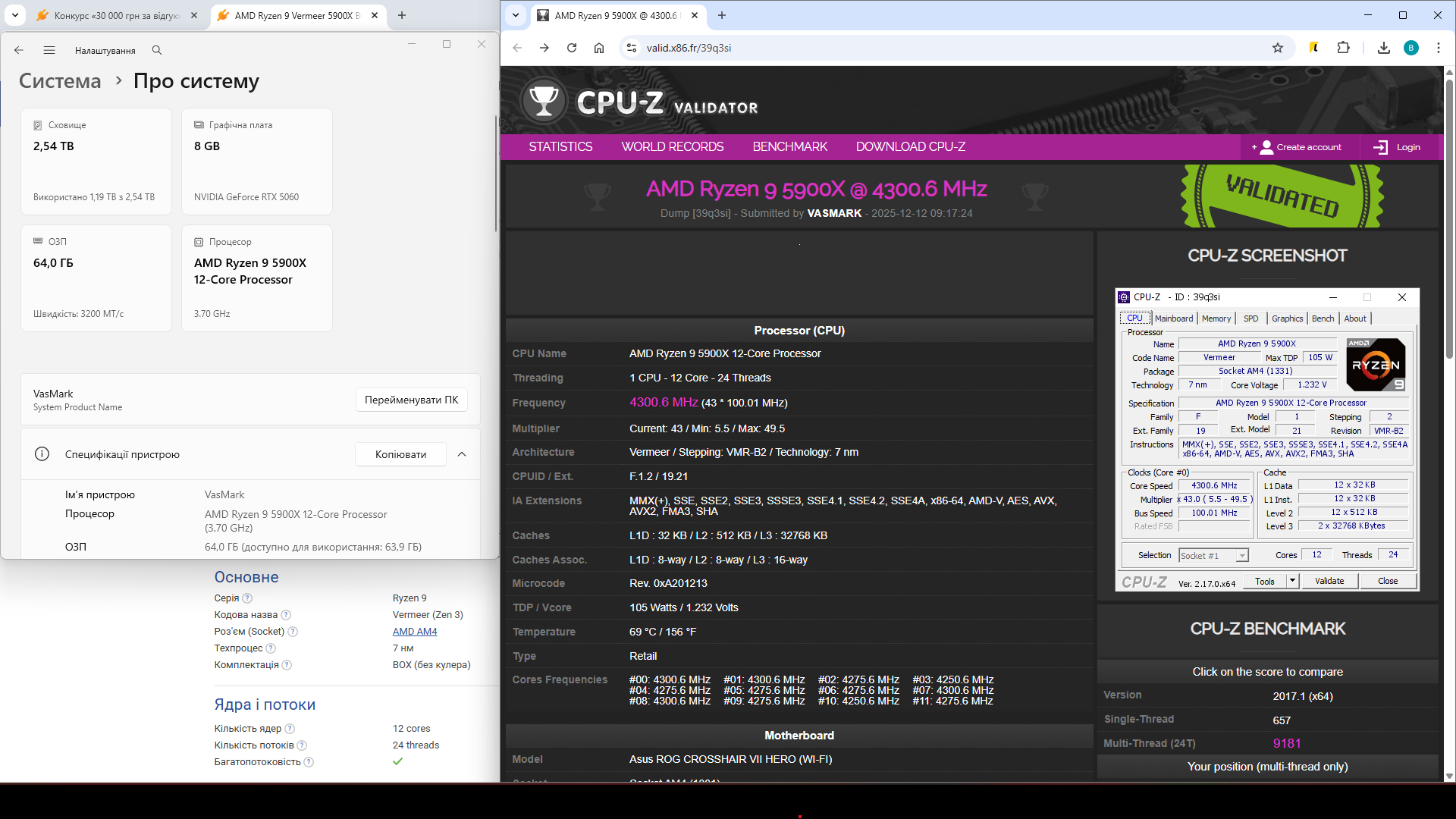
Task: Click the bookmark star icon in address bar
Action: click(x=1278, y=48)
